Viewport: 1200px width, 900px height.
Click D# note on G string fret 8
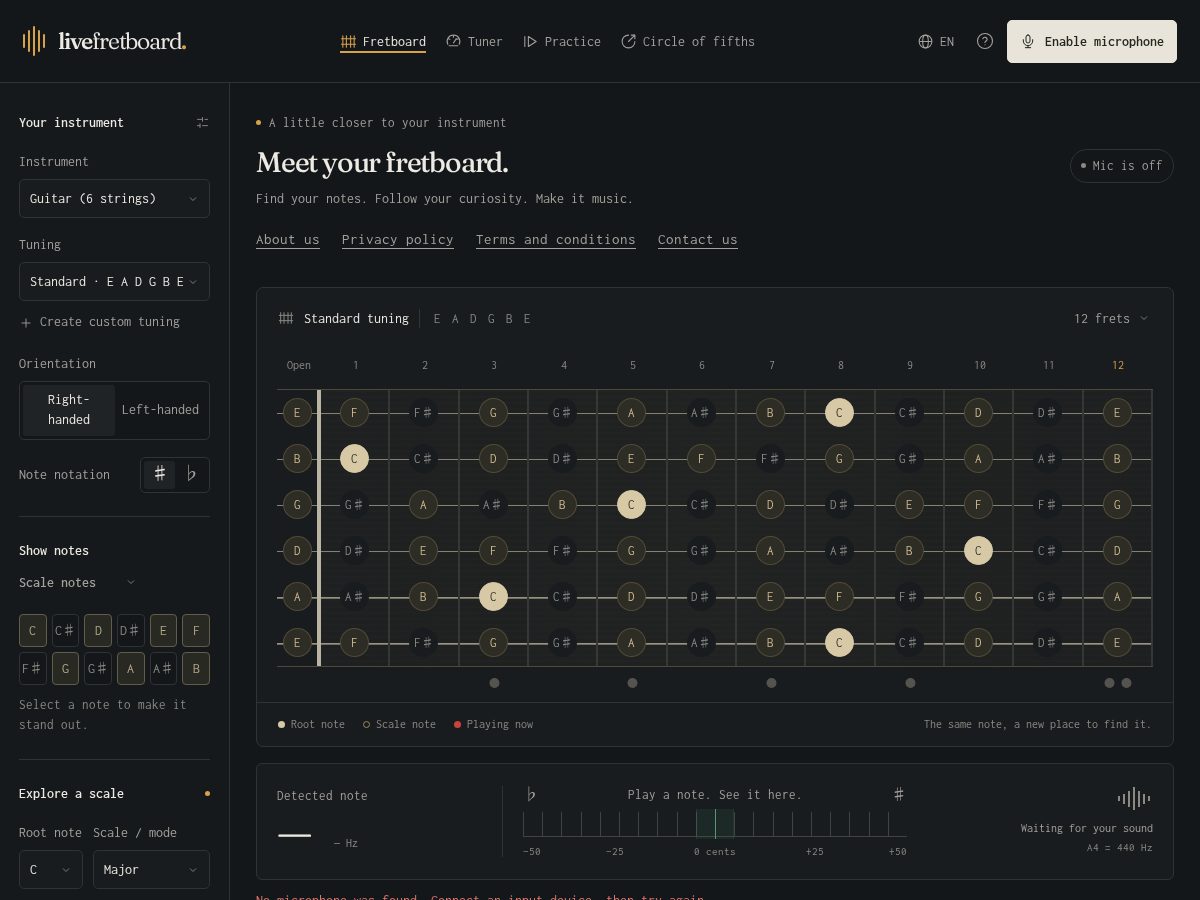point(839,504)
